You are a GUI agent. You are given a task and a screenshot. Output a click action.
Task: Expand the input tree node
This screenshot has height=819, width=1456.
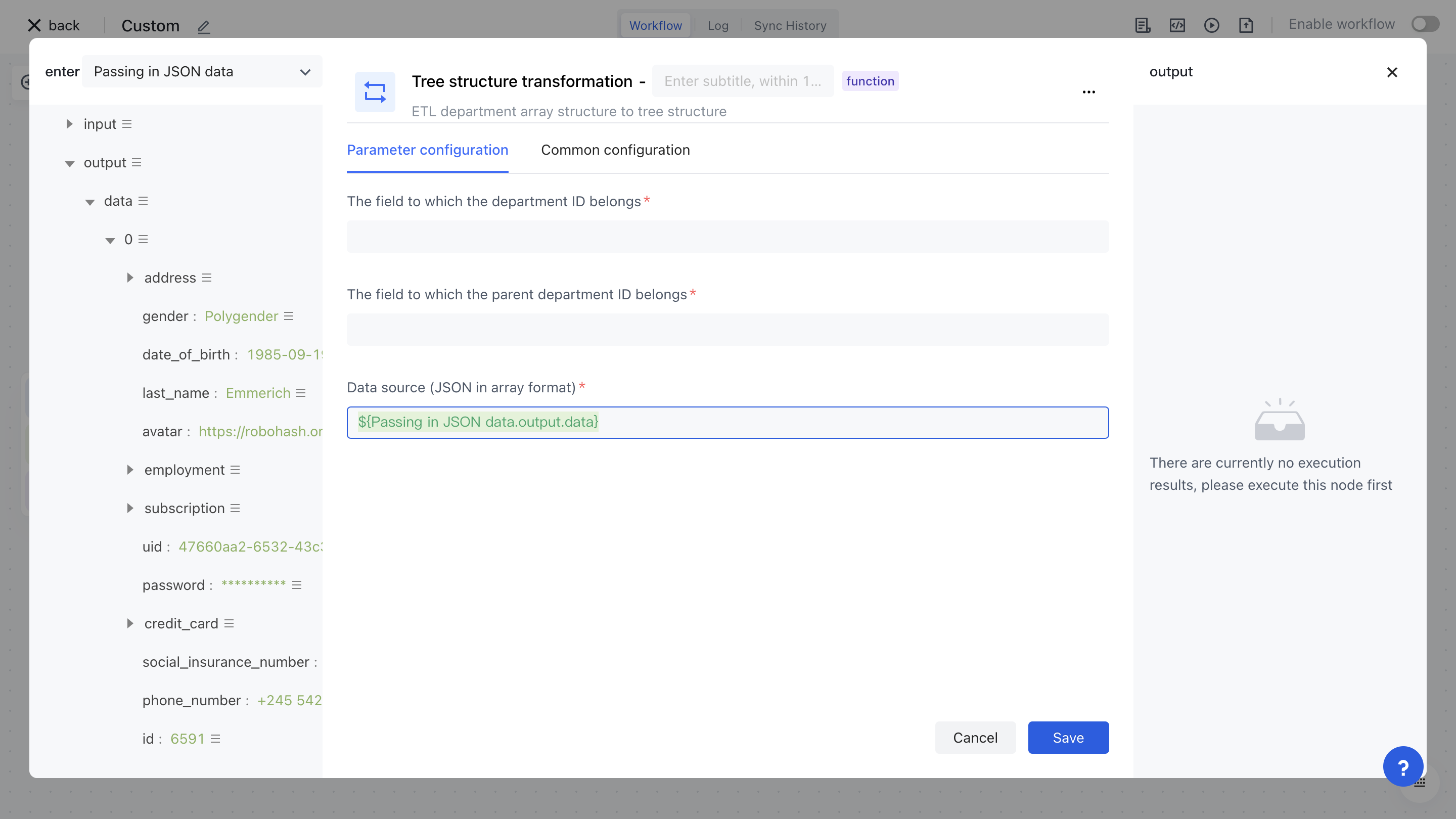click(69, 124)
